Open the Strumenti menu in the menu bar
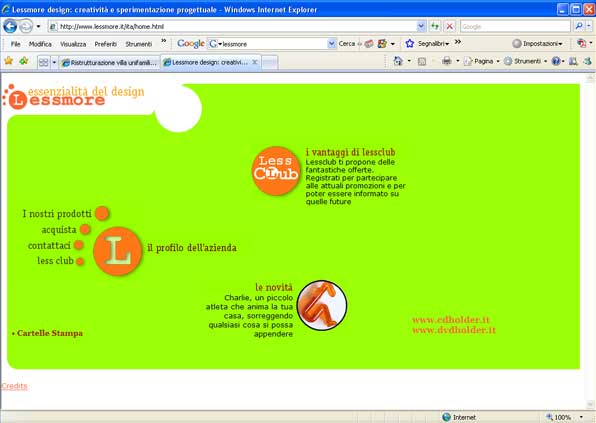596x423 pixels. tap(139, 44)
